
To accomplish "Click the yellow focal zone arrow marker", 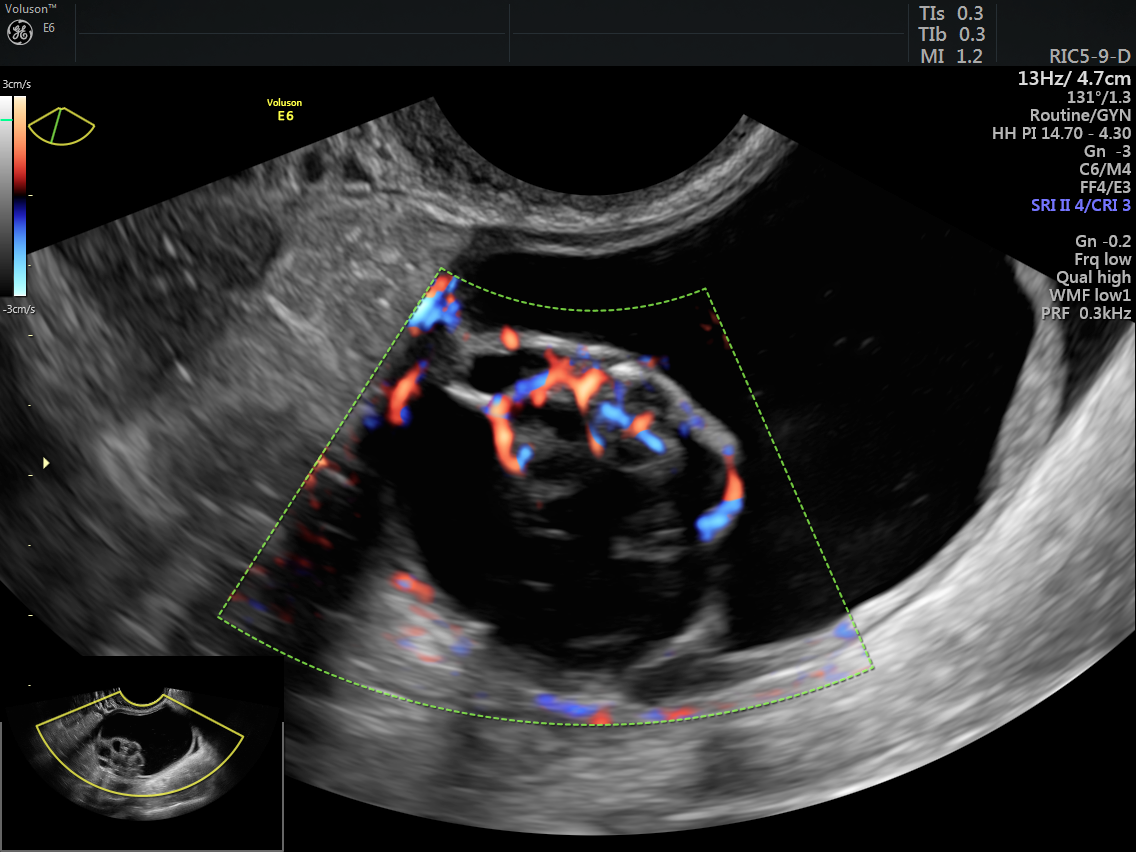I will (x=45, y=462).
